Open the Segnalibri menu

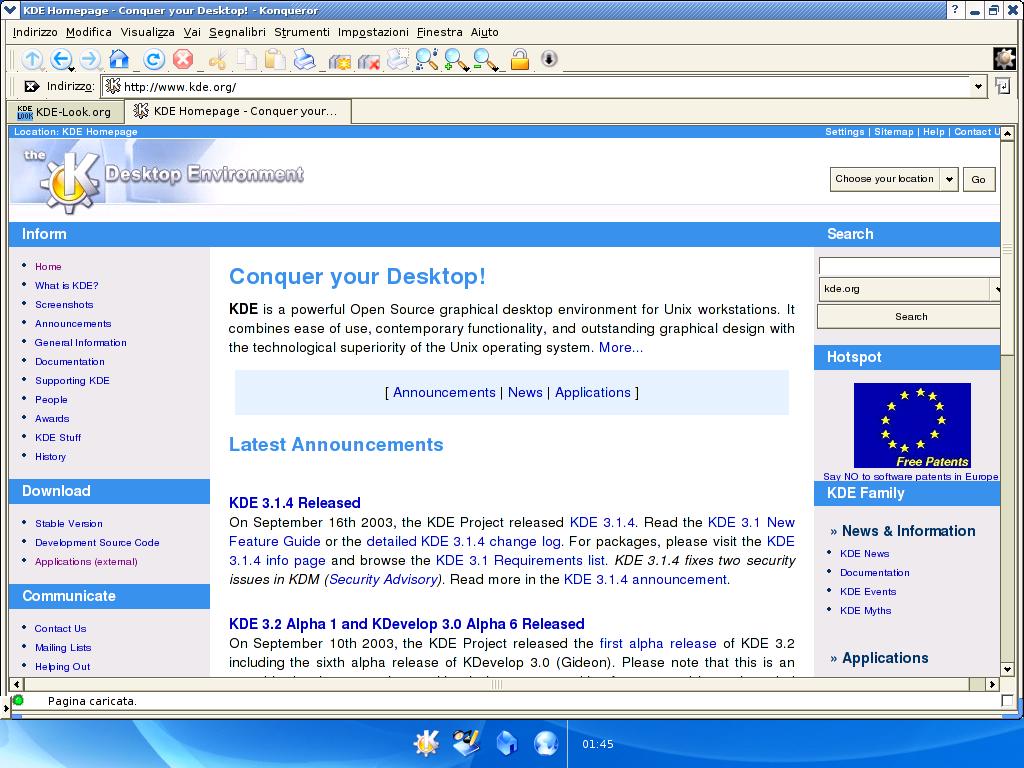(237, 32)
